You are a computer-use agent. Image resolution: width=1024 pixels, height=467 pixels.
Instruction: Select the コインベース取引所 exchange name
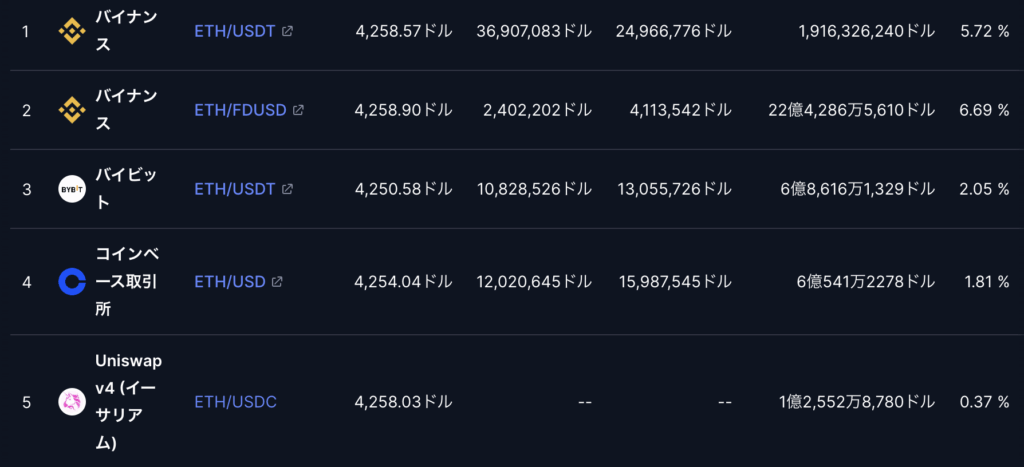pyautogui.click(x=126, y=282)
